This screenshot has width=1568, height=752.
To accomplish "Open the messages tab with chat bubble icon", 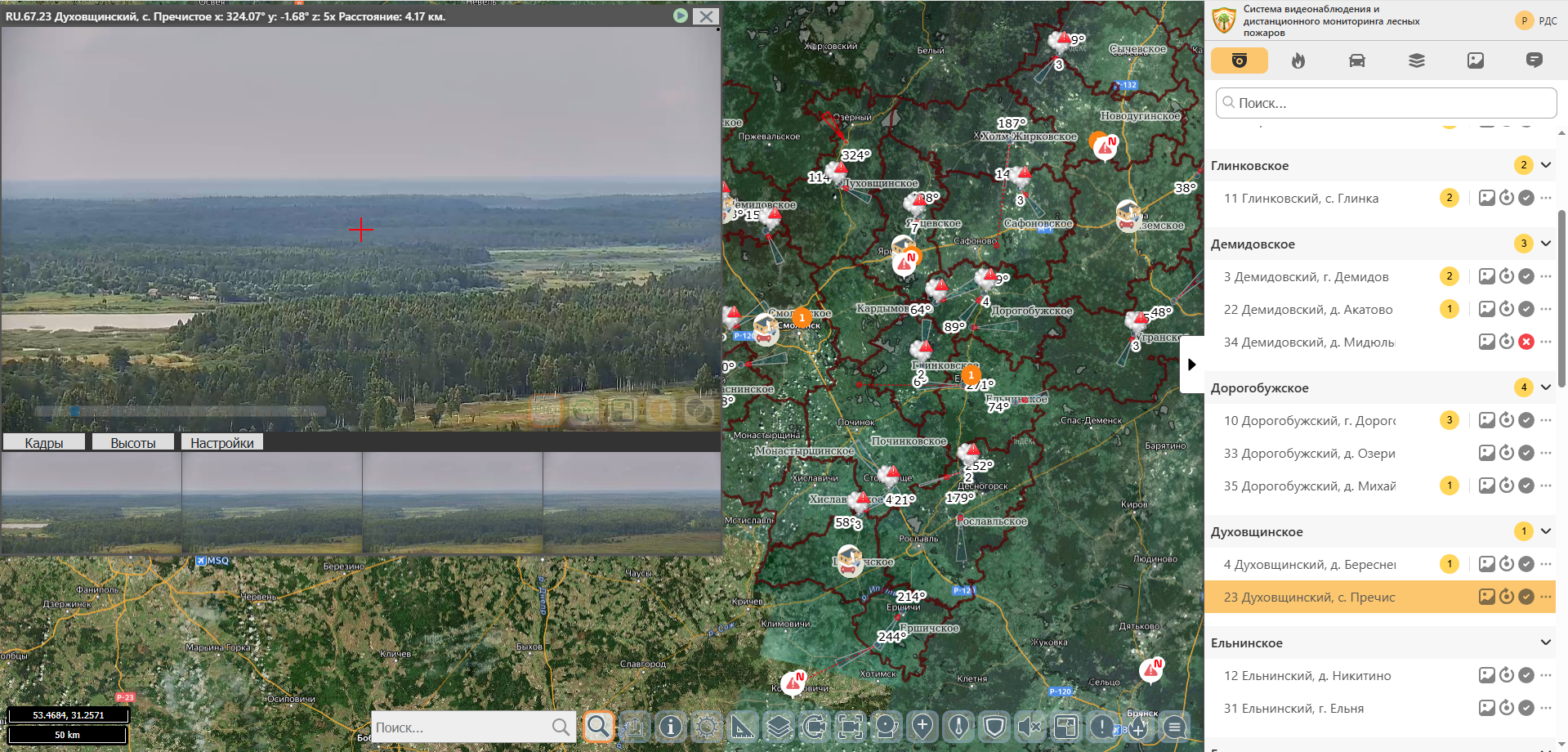I will tap(1534, 60).
